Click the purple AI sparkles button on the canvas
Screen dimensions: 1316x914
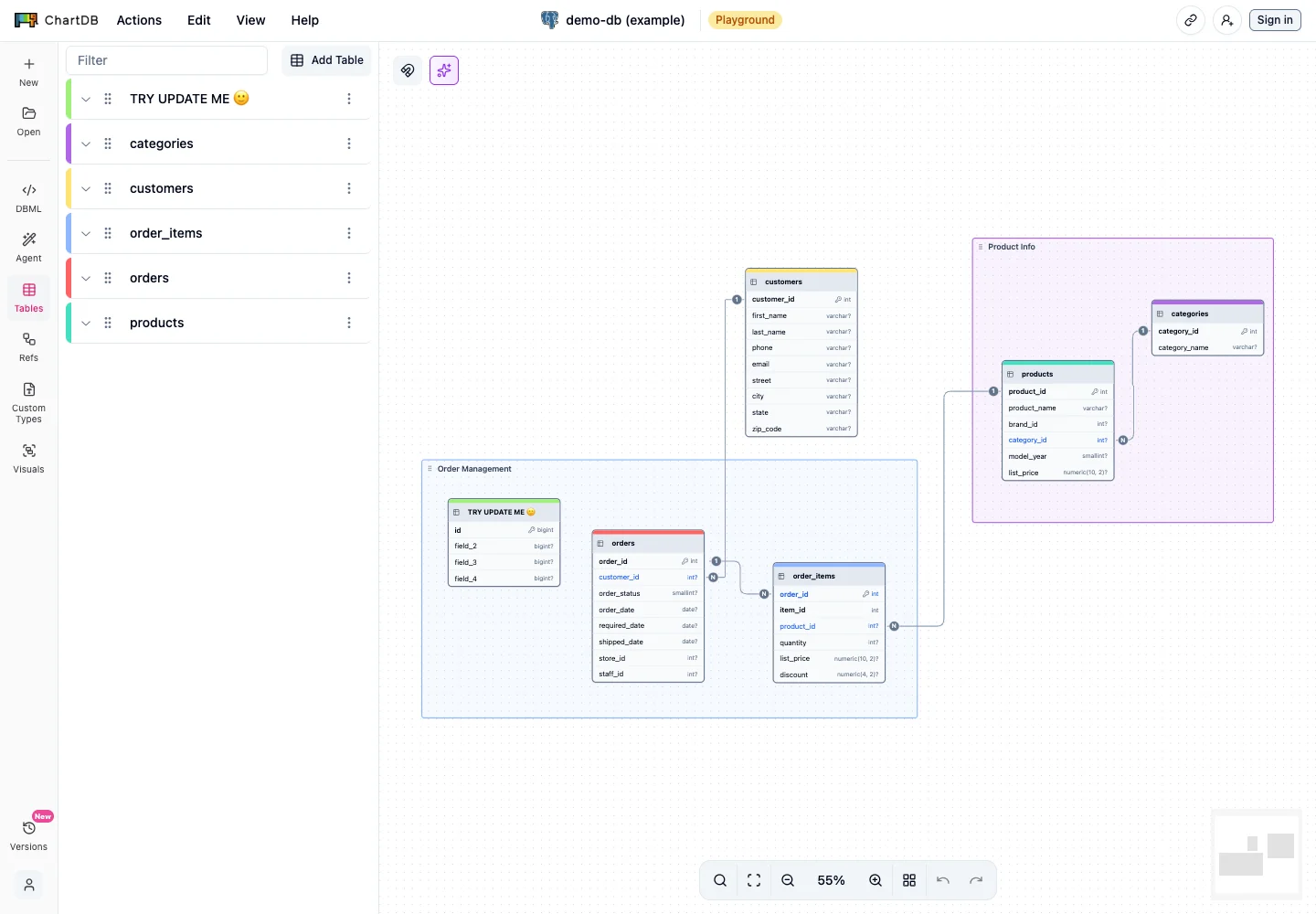pyautogui.click(x=444, y=70)
